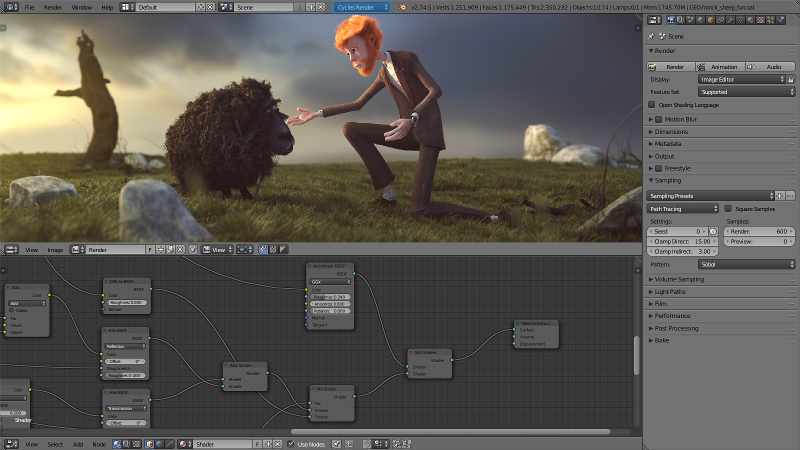Open the Path Tracing integrator dropdown

click(683, 209)
